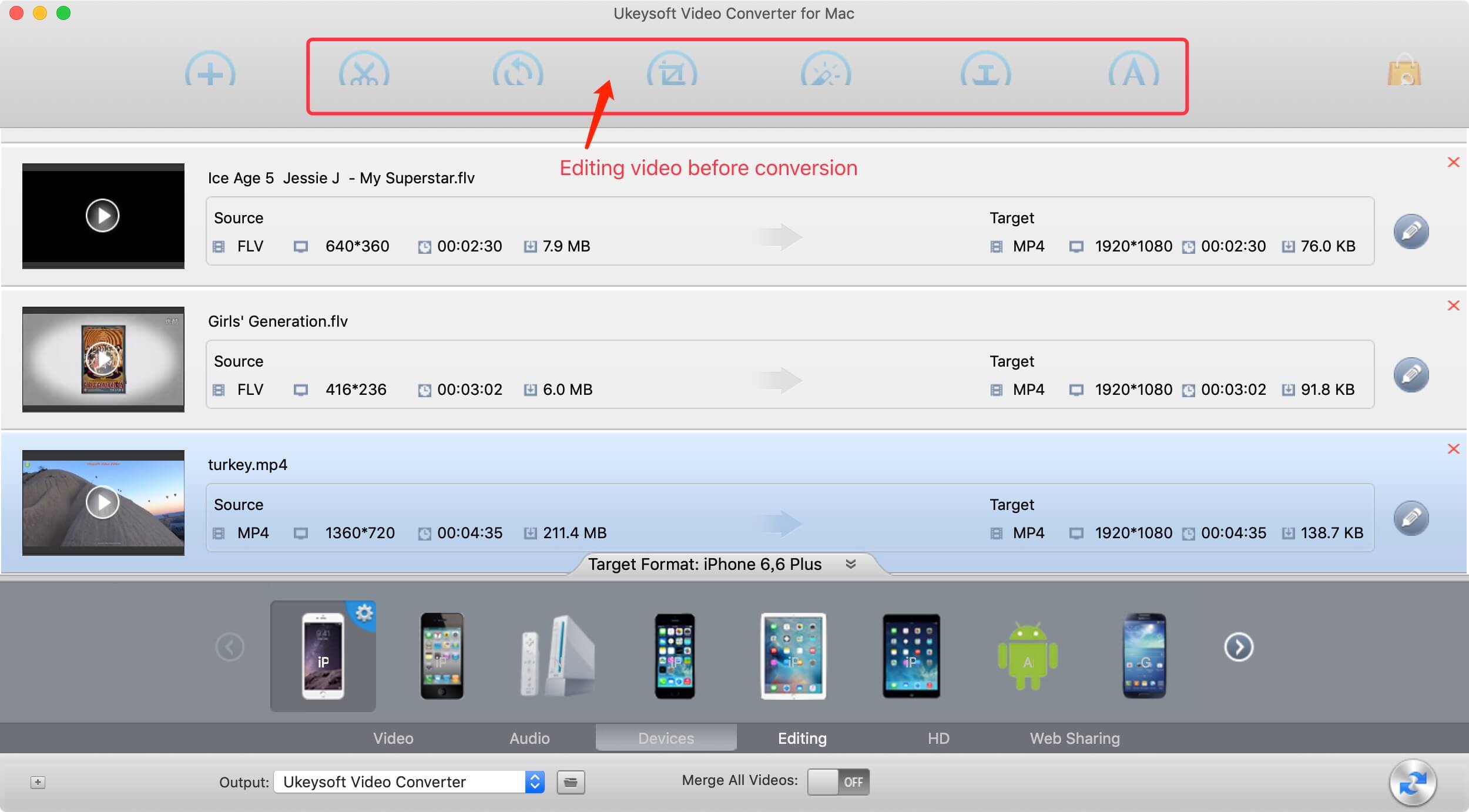The height and width of the screenshot is (812, 1469).
Task: Click the Web Sharing category button
Action: click(1074, 737)
